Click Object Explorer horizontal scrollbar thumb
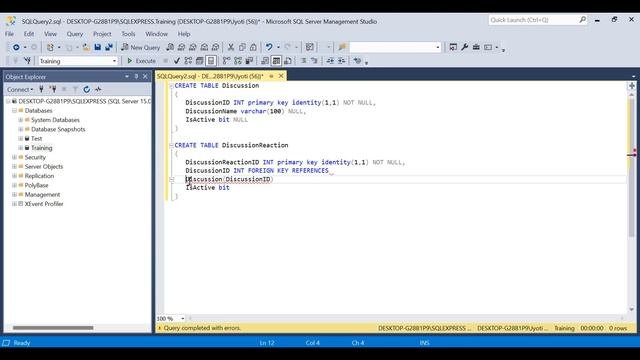 pyautogui.click(x=53, y=328)
